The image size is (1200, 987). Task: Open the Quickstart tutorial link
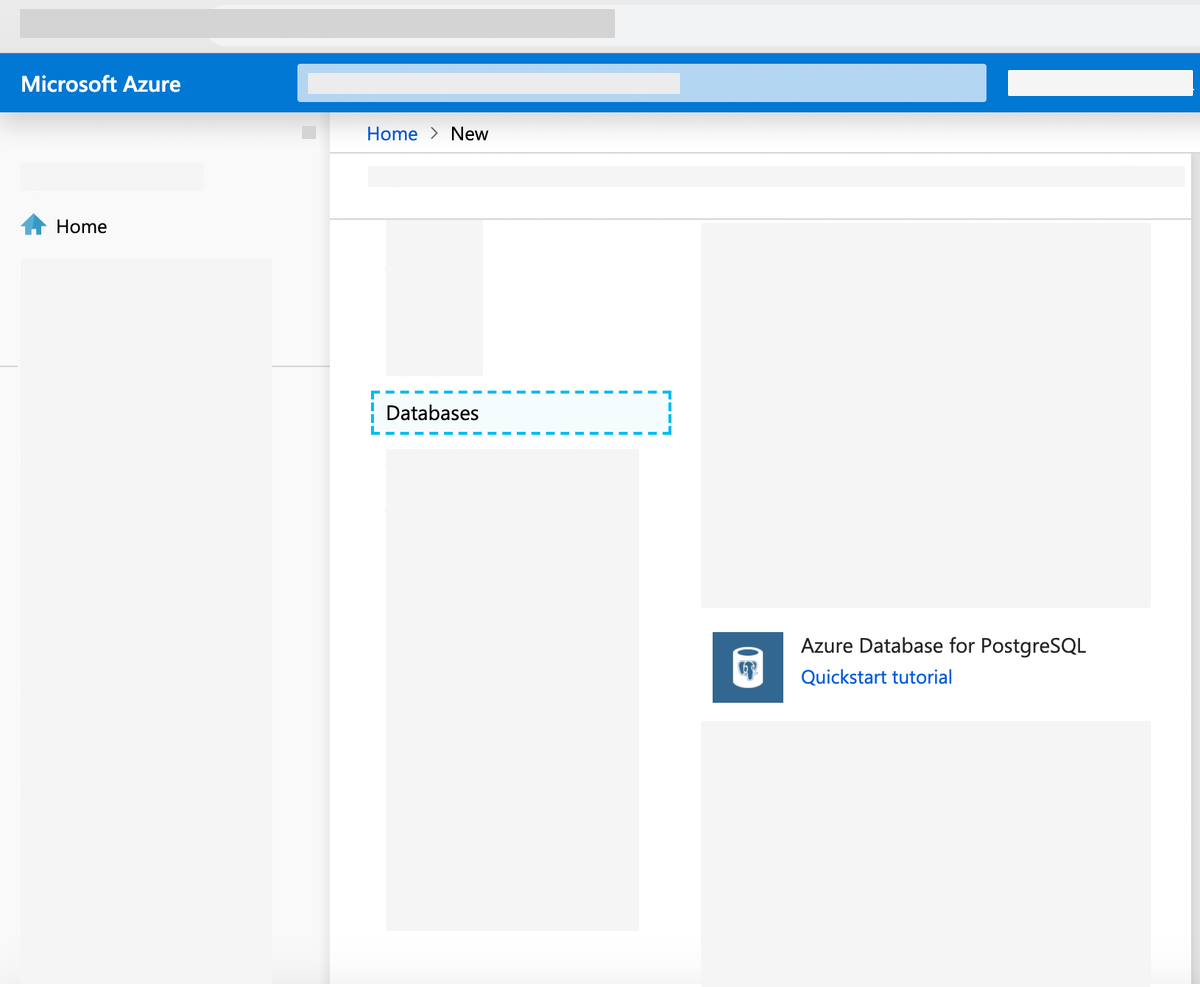click(x=876, y=677)
